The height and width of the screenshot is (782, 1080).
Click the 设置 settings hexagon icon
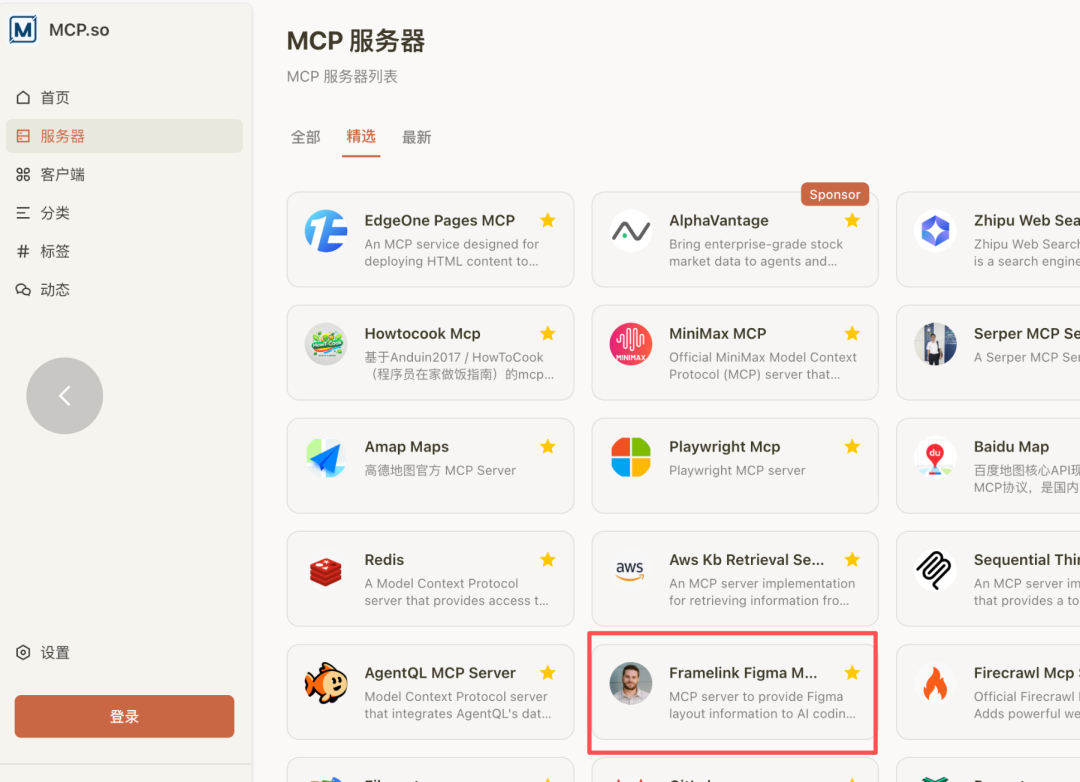23,652
